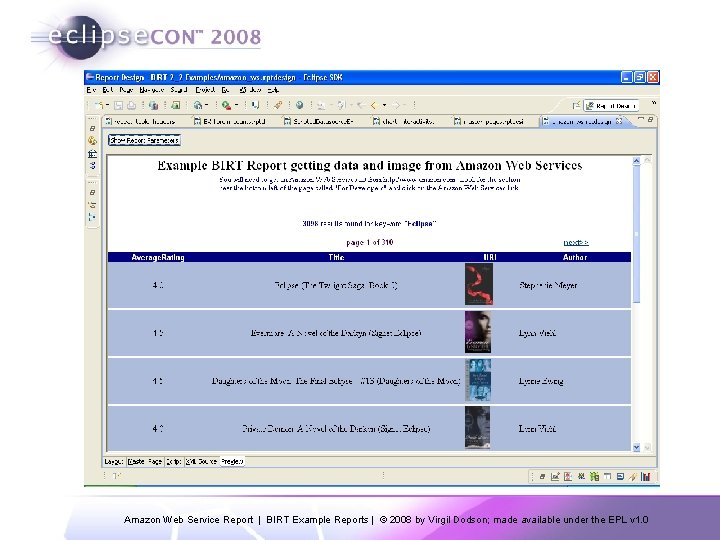Image resolution: width=720 pixels, height=540 pixels.
Task: Click the Eclipse (The Twilight Saga) title
Action: pyautogui.click(x=336, y=285)
